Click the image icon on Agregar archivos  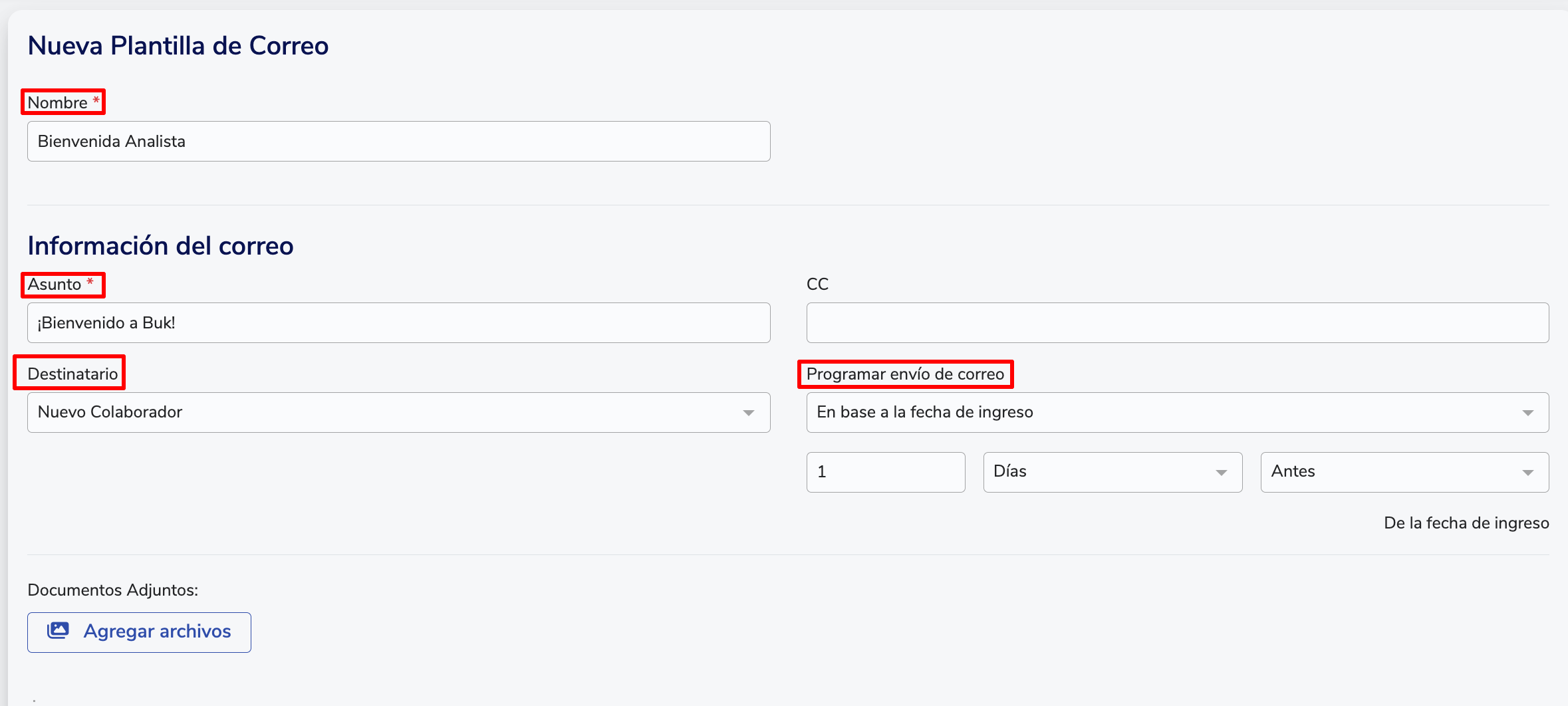(58, 630)
